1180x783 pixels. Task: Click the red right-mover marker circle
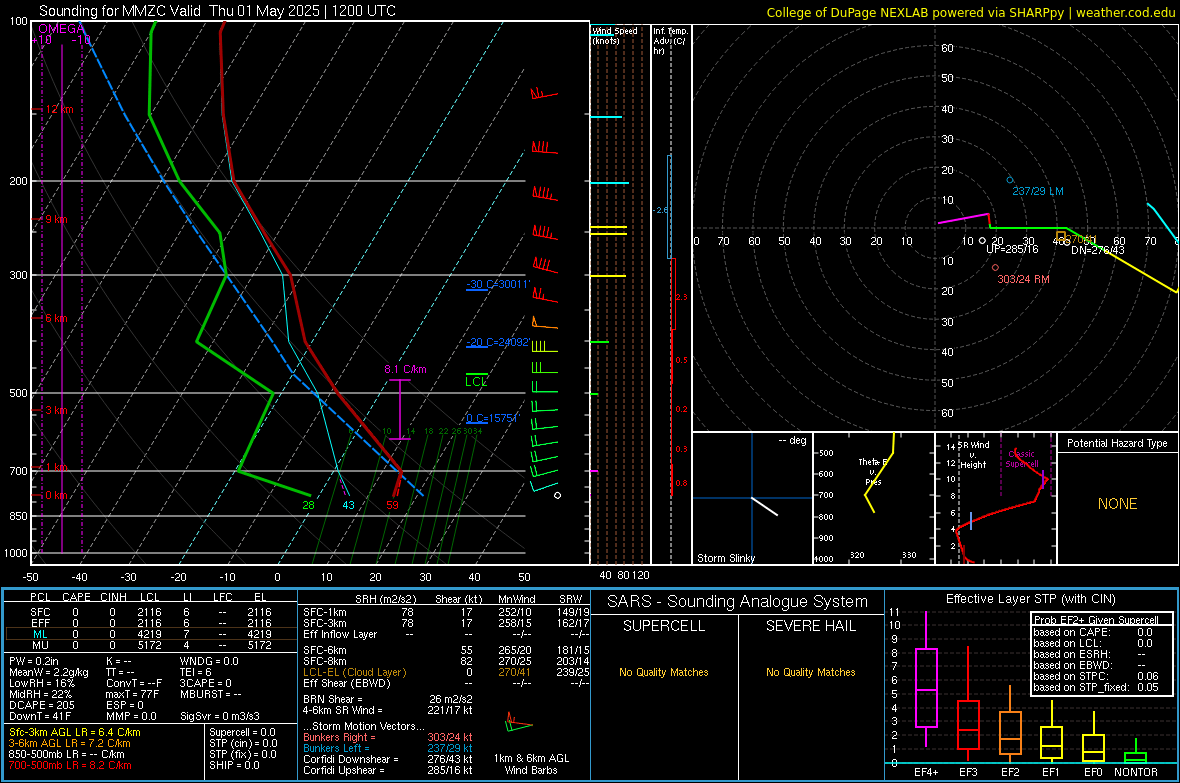tap(996, 267)
